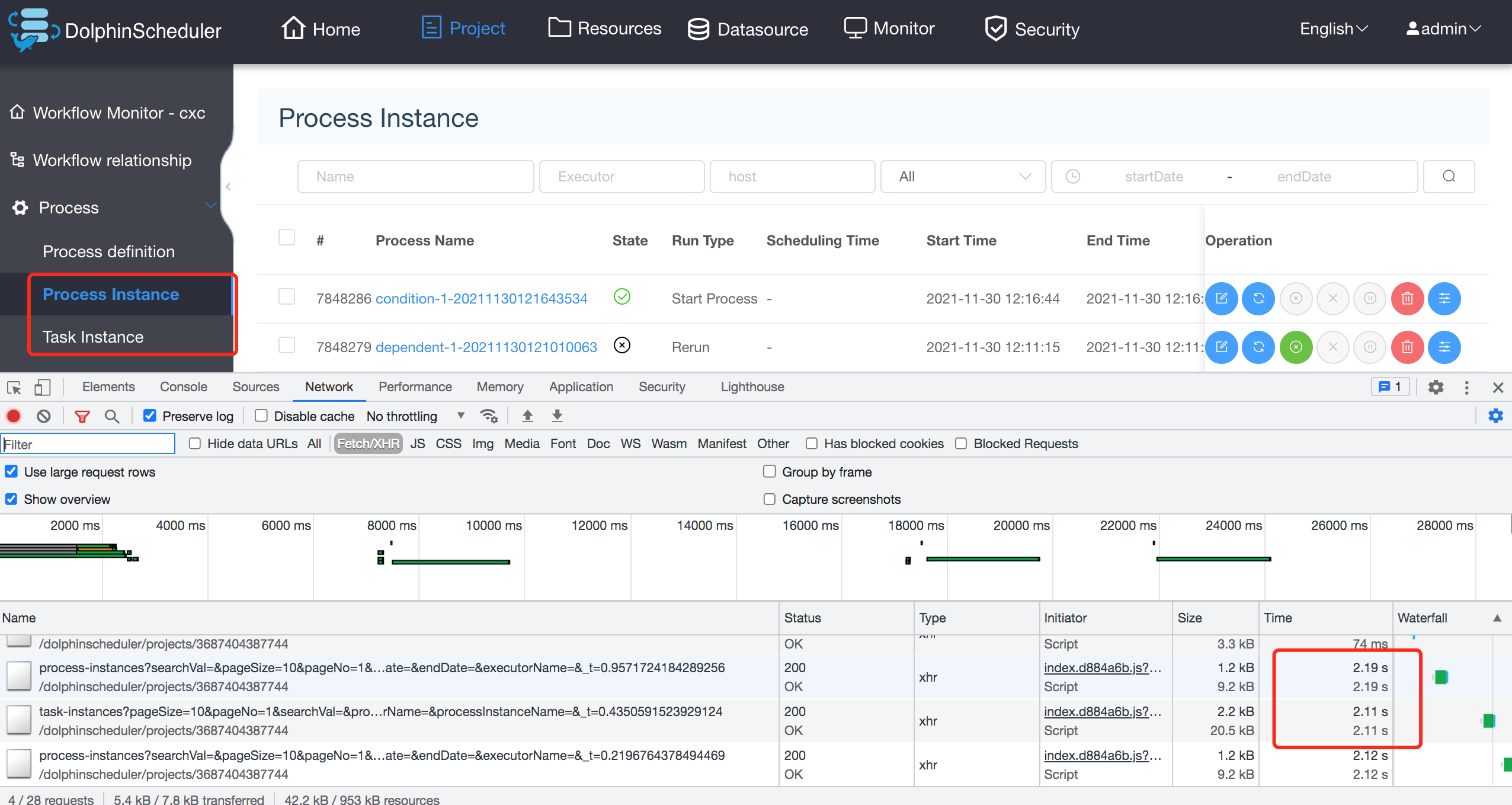
Task: Export HAR file with download arrow
Action: (x=557, y=416)
